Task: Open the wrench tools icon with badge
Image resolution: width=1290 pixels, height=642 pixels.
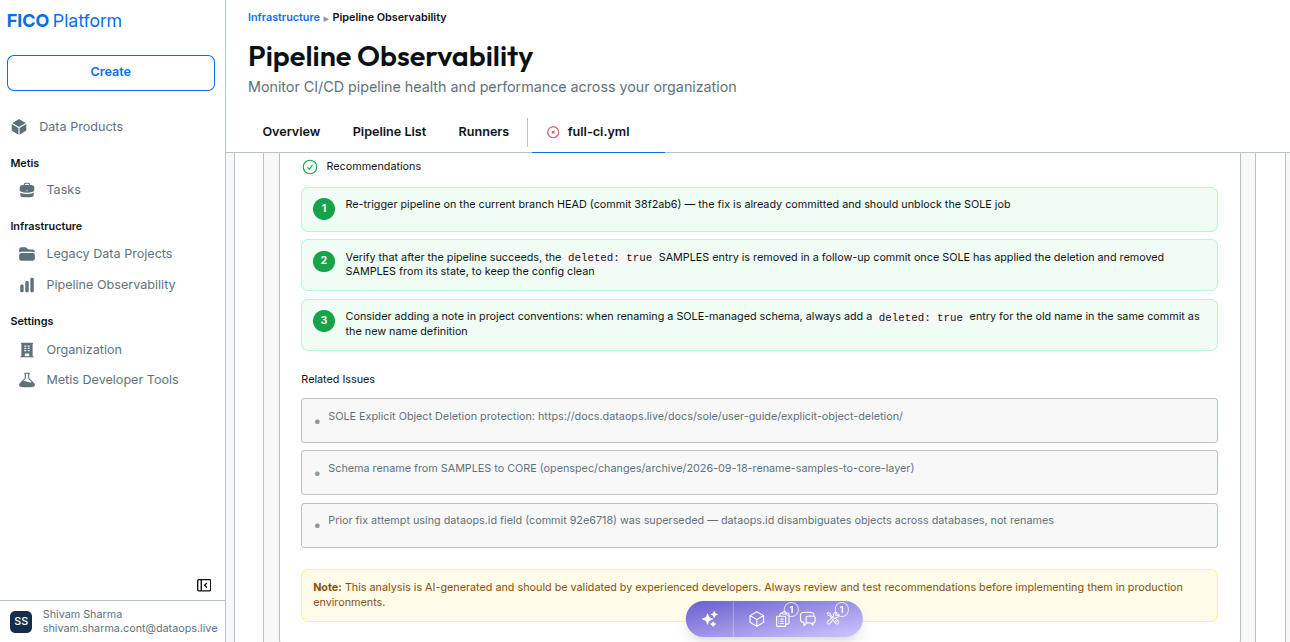Action: point(835,617)
